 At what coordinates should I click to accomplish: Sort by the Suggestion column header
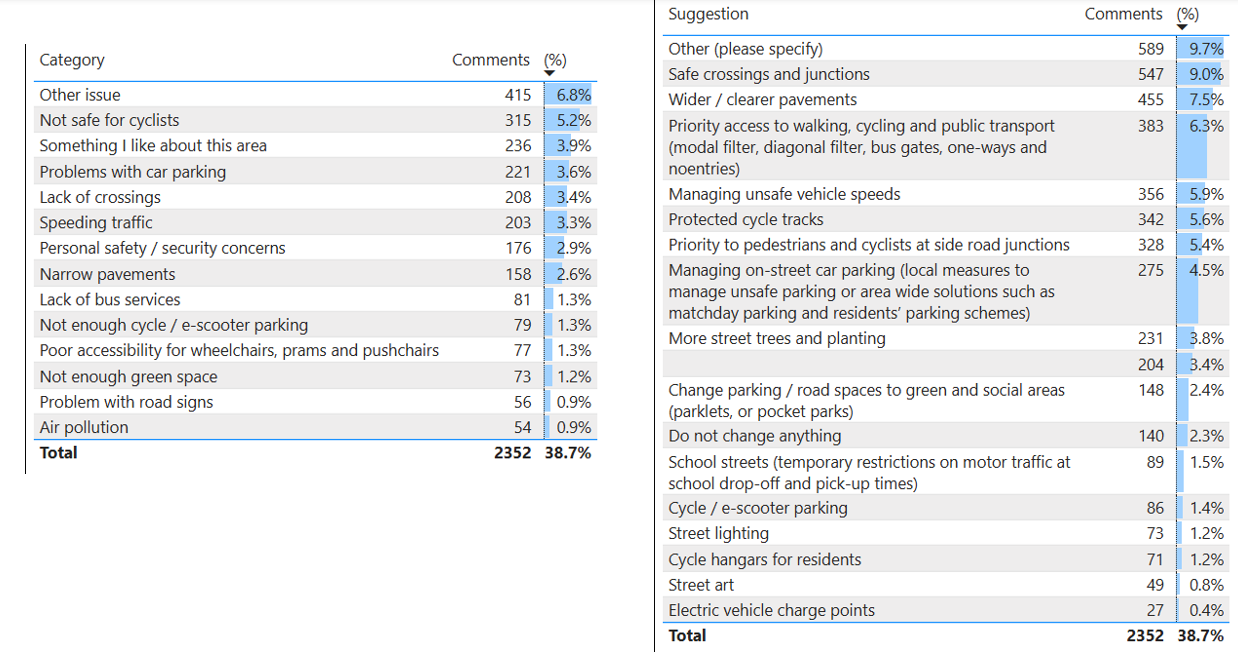click(708, 14)
